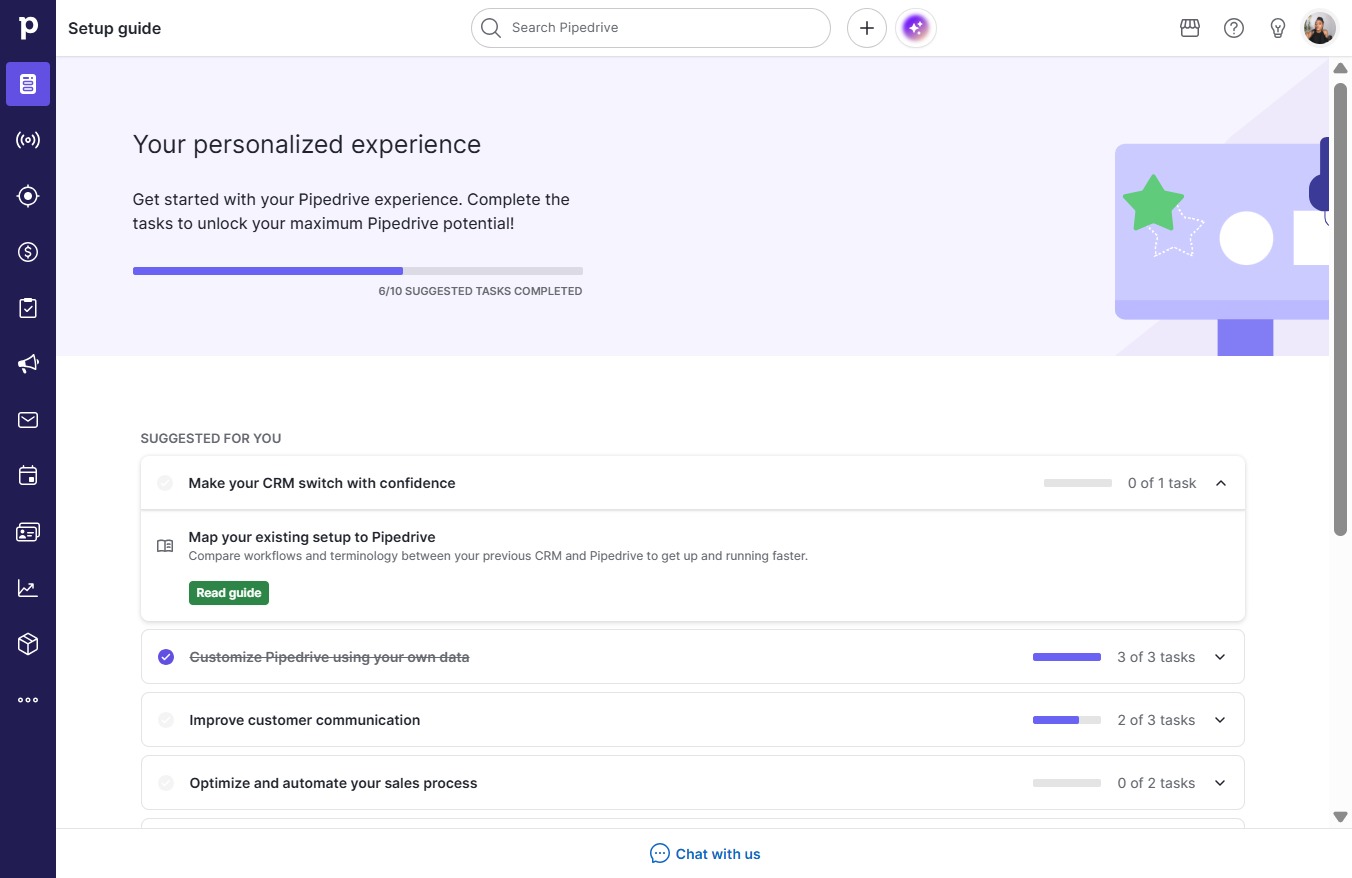This screenshot has width=1352, height=878.
Task: Click the Setup guide page title
Action: click(114, 28)
